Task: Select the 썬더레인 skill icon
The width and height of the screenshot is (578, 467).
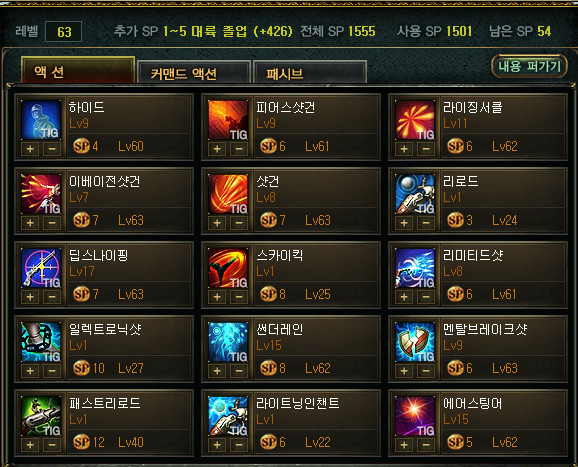Action: (228, 342)
